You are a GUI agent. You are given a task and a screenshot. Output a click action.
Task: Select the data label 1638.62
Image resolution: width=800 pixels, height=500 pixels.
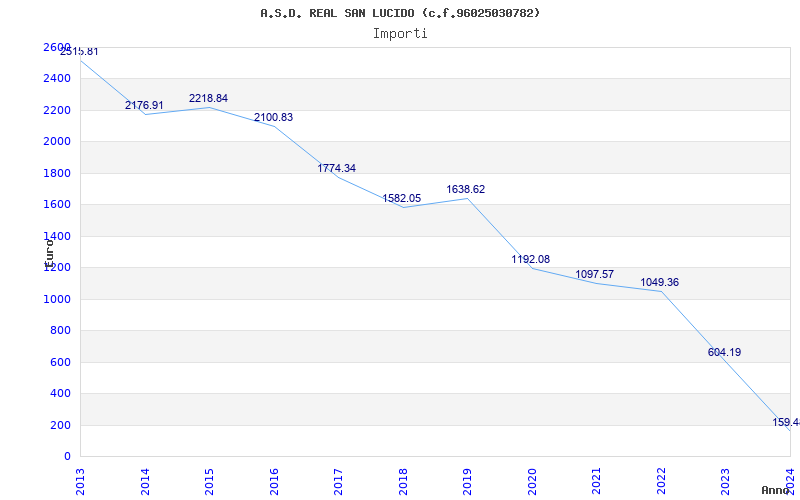tap(466, 189)
